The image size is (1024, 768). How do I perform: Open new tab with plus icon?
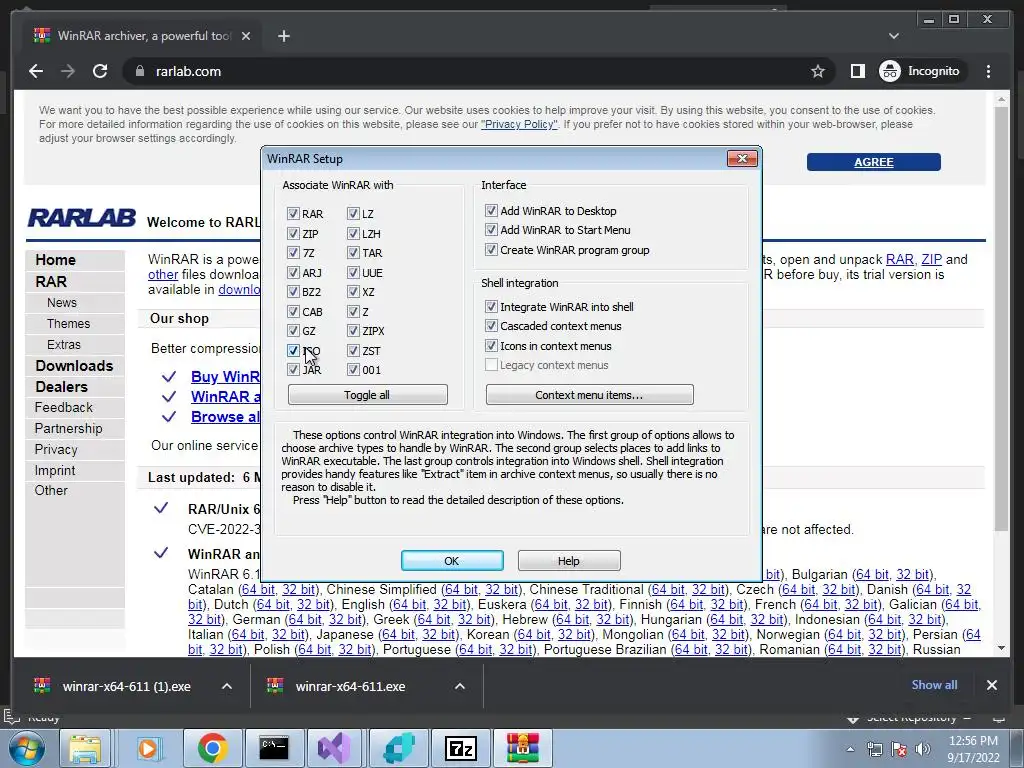[283, 36]
